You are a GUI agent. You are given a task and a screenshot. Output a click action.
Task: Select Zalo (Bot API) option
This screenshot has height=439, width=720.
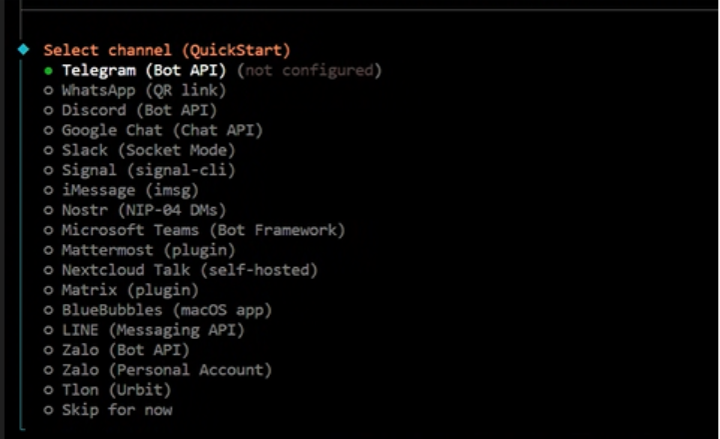[x=125, y=350]
